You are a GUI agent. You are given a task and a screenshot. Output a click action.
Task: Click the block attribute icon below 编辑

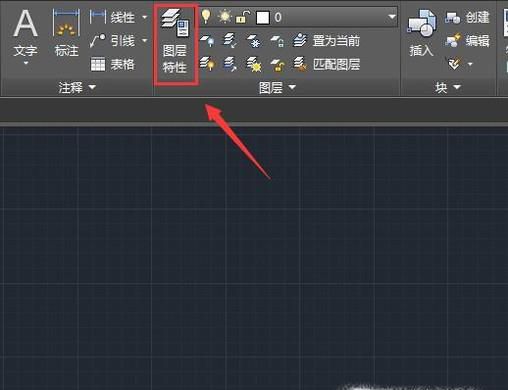point(454,63)
